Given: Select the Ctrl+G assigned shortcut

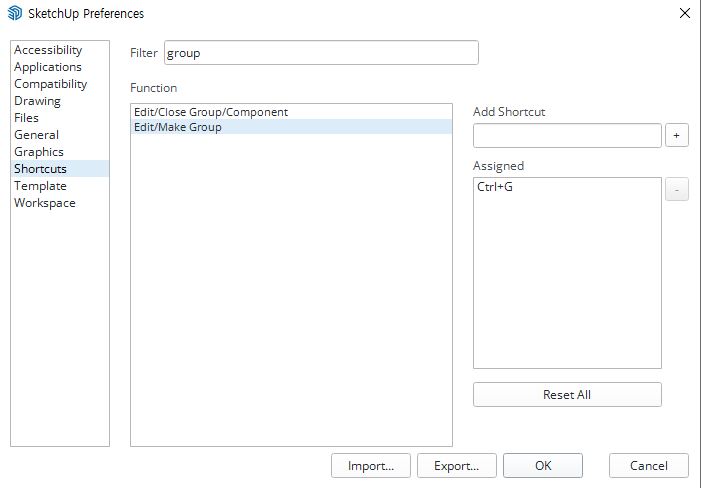Looking at the screenshot, I should click(567, 187).
